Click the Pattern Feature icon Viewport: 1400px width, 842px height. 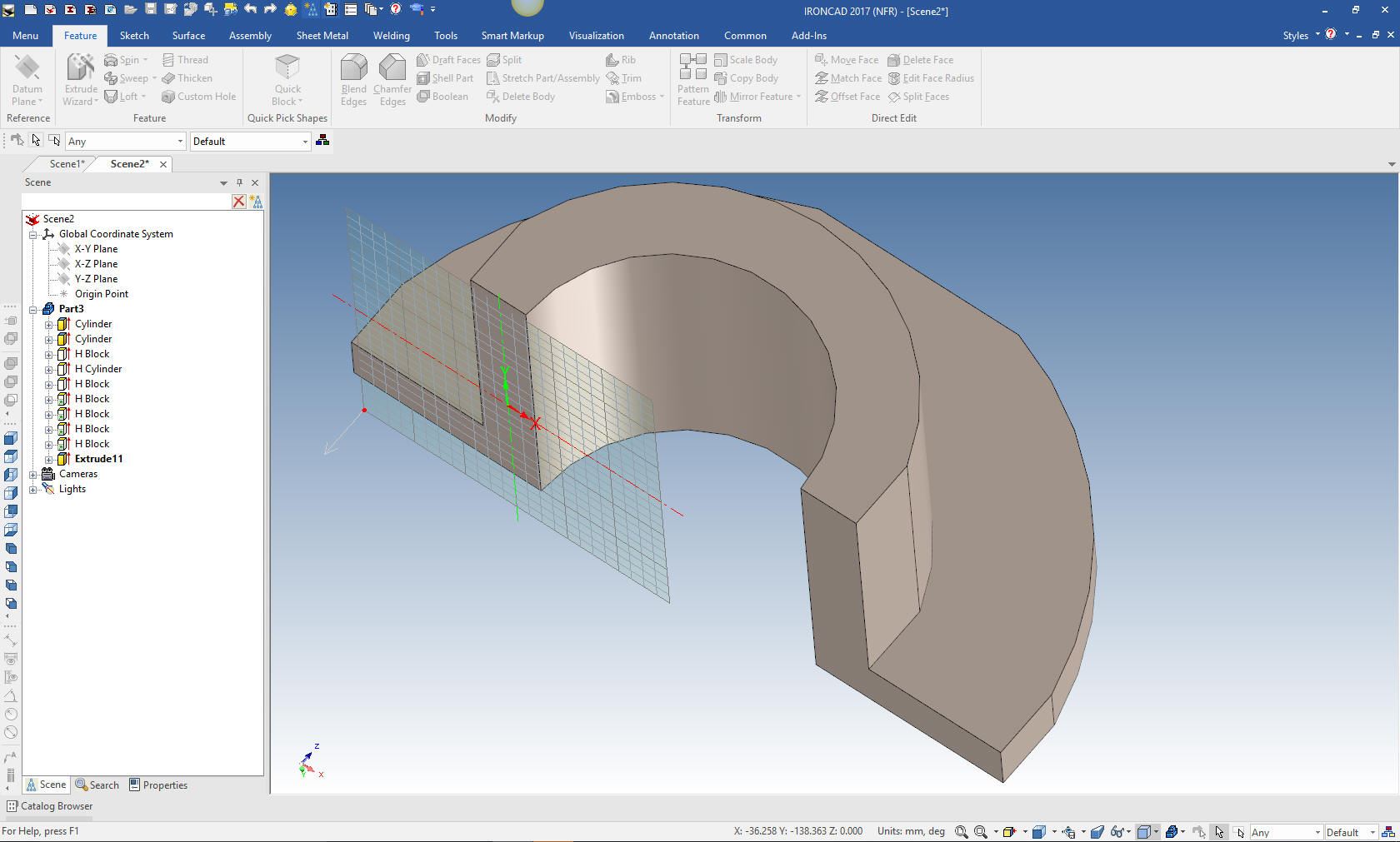point(692,68)
